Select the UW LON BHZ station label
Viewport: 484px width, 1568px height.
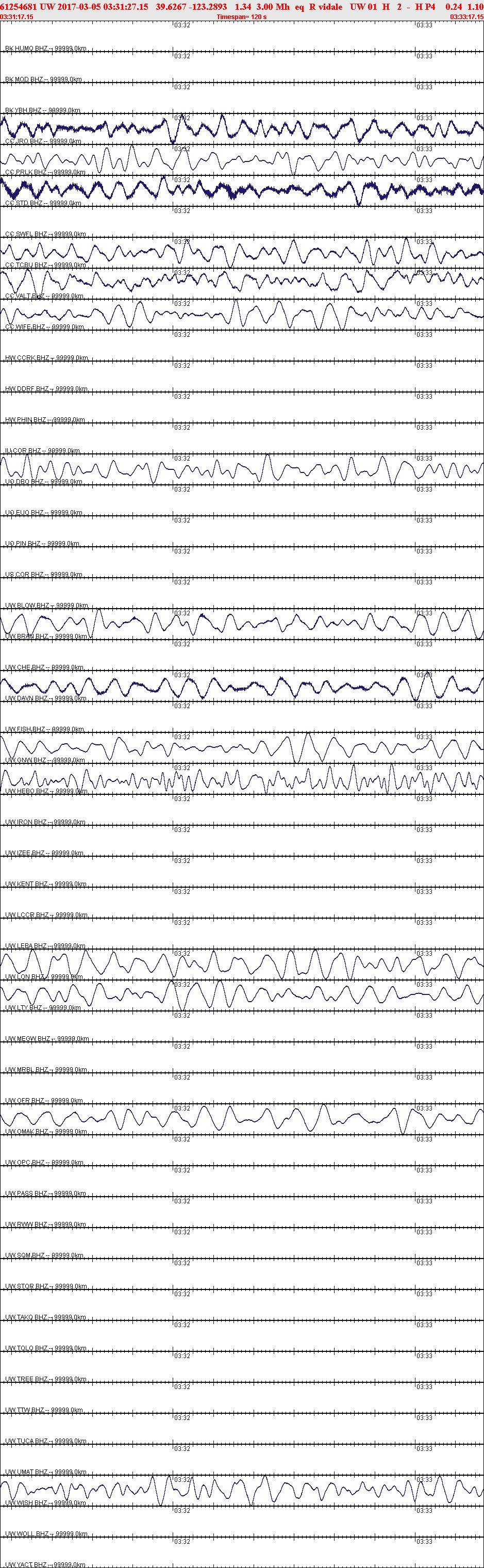[44, 977]
